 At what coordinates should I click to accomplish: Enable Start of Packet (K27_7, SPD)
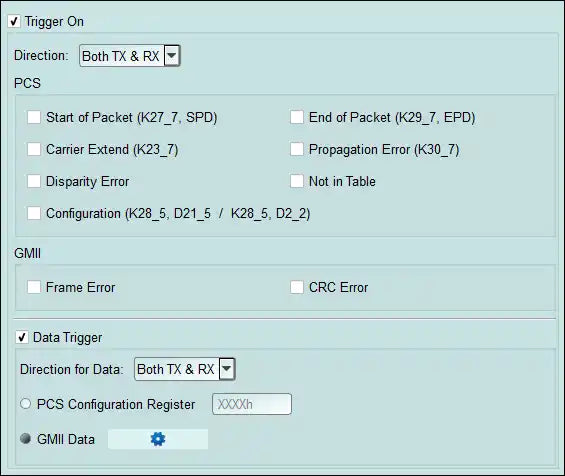coord(34,117)
